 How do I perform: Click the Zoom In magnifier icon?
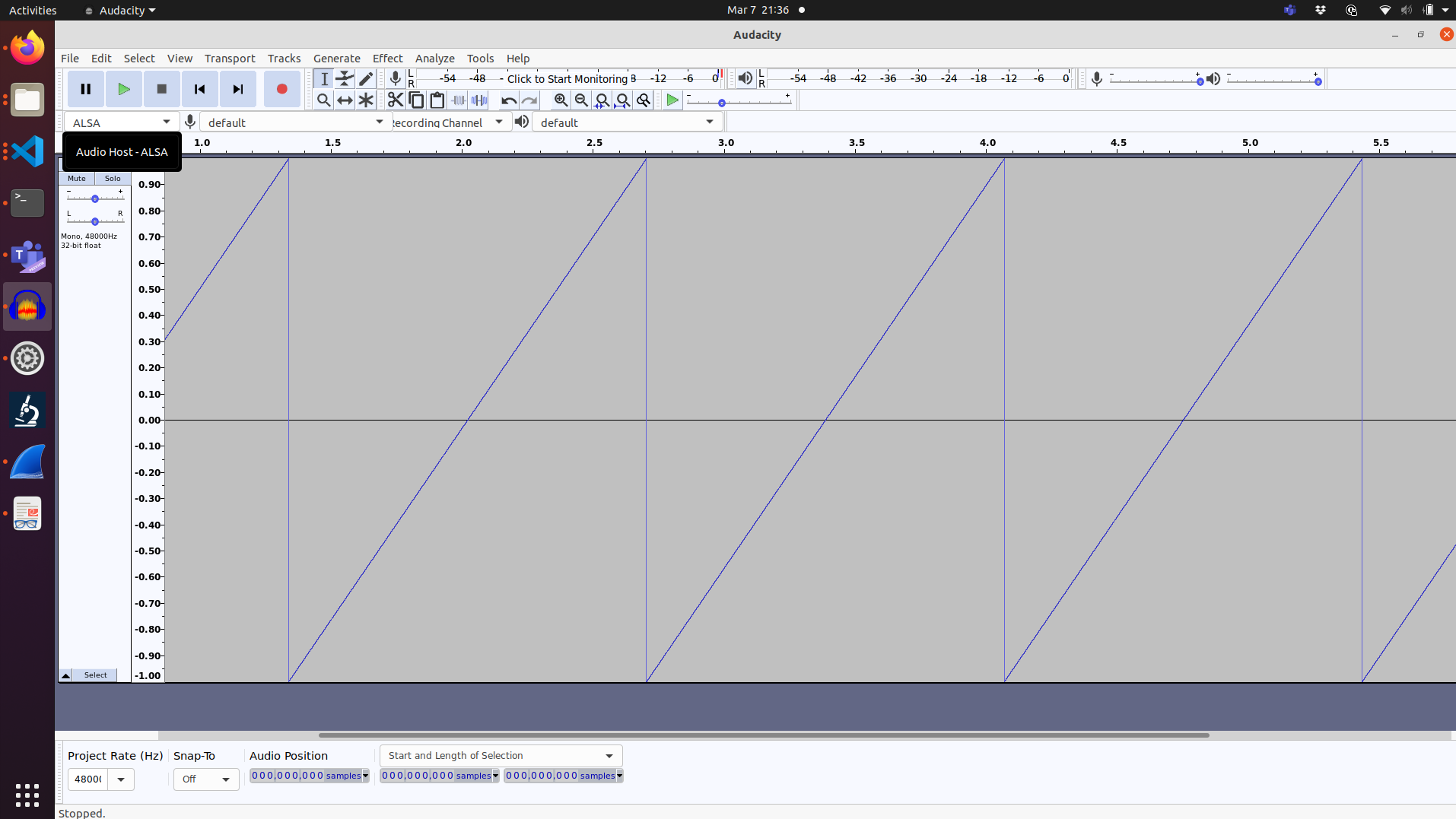(x=561, y=100)
